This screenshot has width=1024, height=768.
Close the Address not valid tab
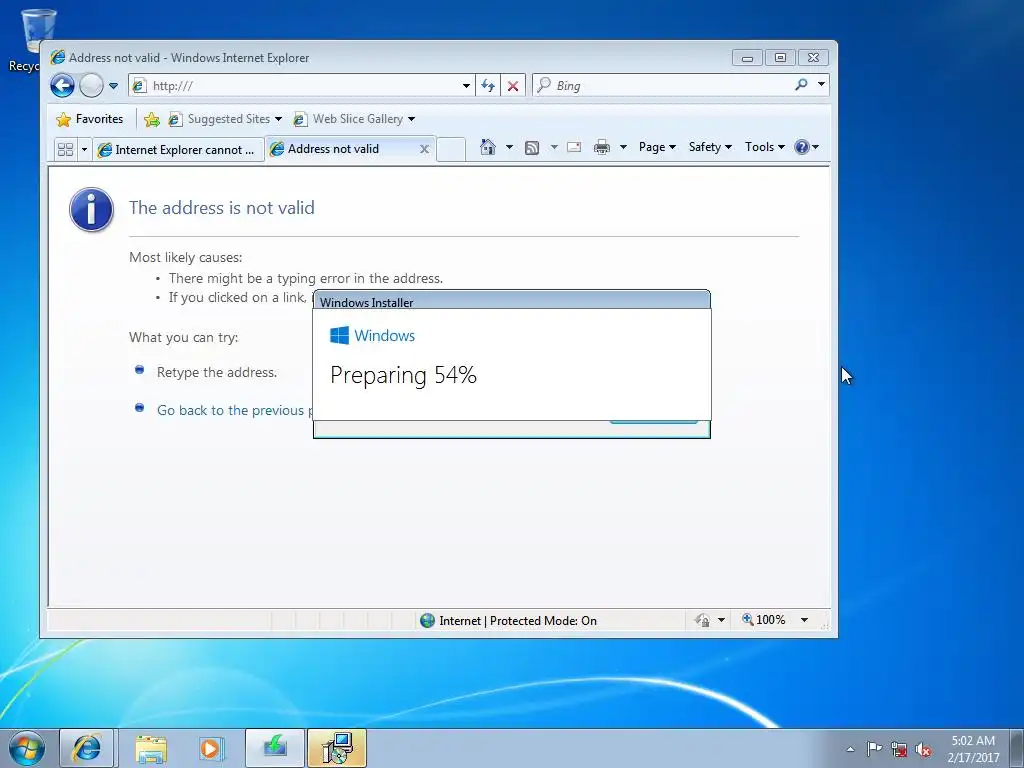point(424,149)
